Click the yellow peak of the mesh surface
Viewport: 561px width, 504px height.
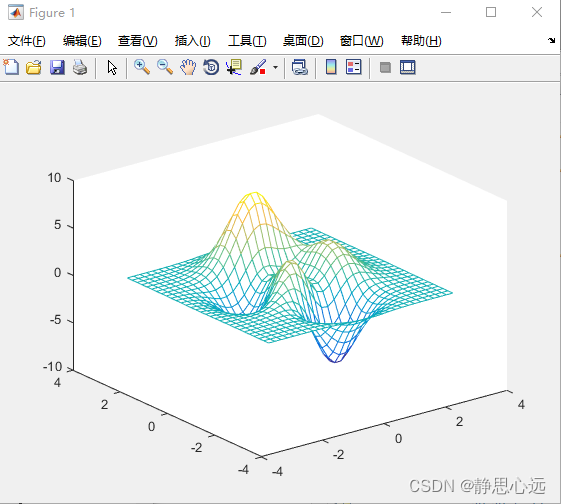[x=254, y=194]
